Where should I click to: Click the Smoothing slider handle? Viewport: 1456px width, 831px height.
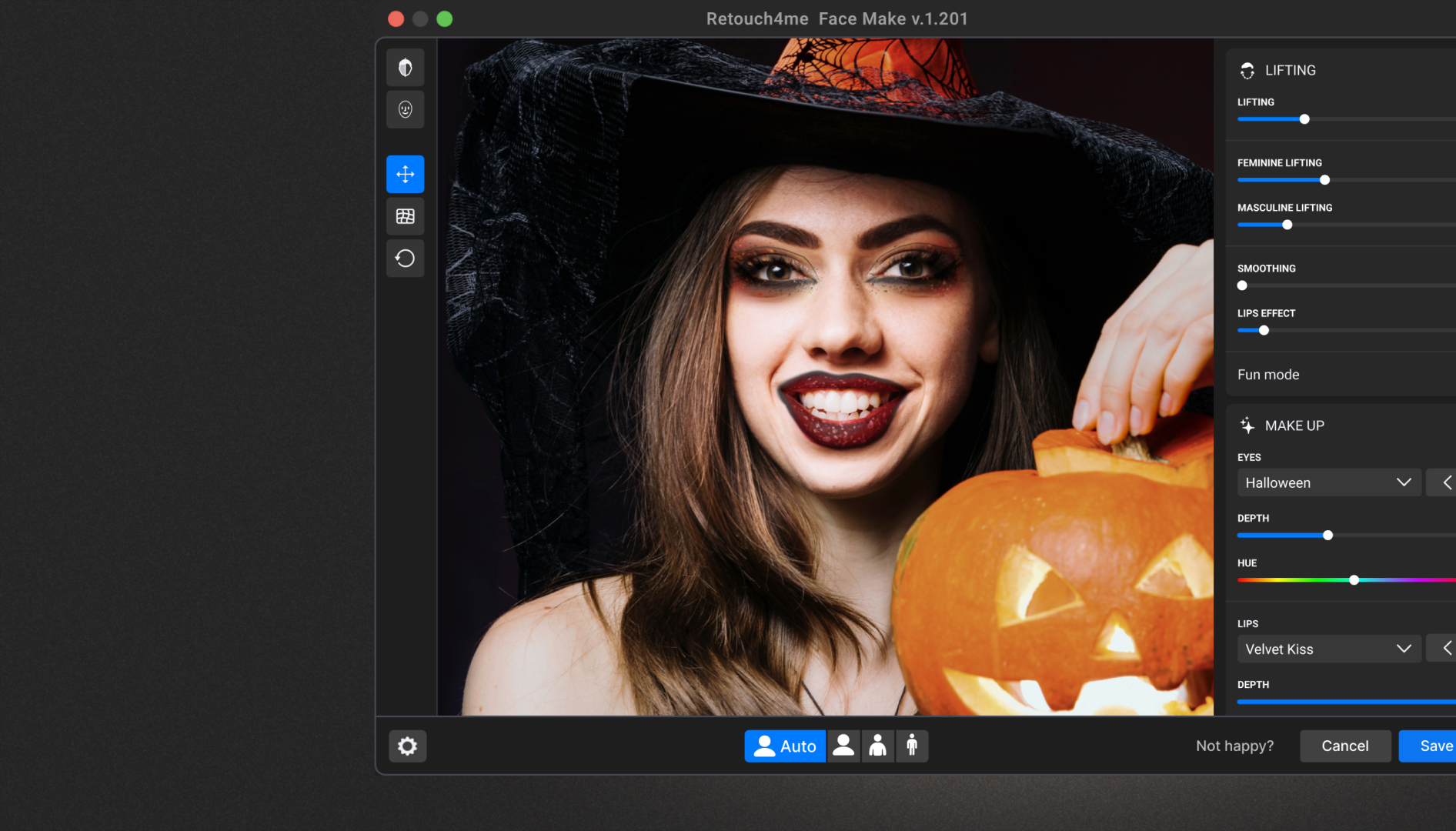[1242, 285]
